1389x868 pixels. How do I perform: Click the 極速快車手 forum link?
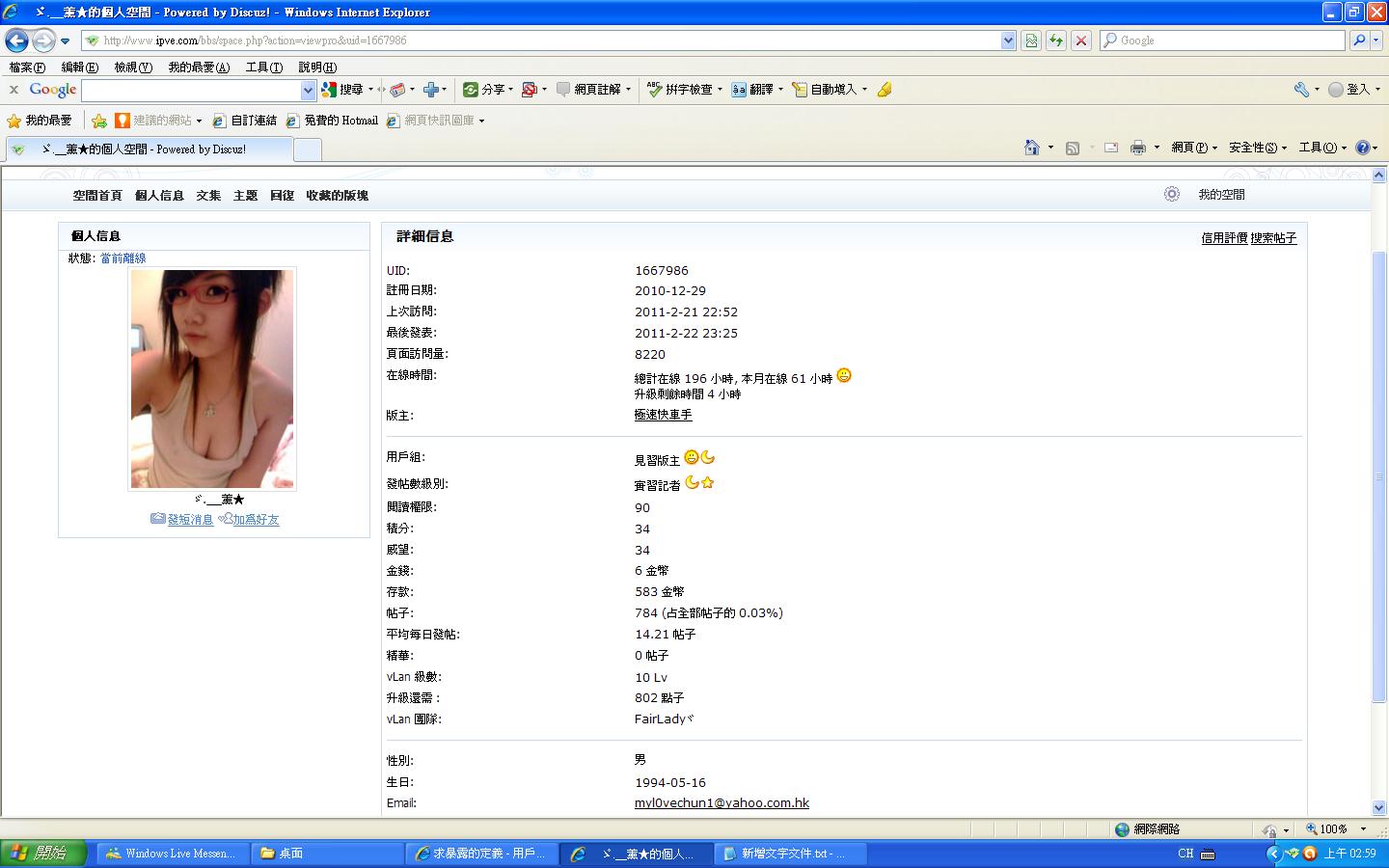[663, 415]
